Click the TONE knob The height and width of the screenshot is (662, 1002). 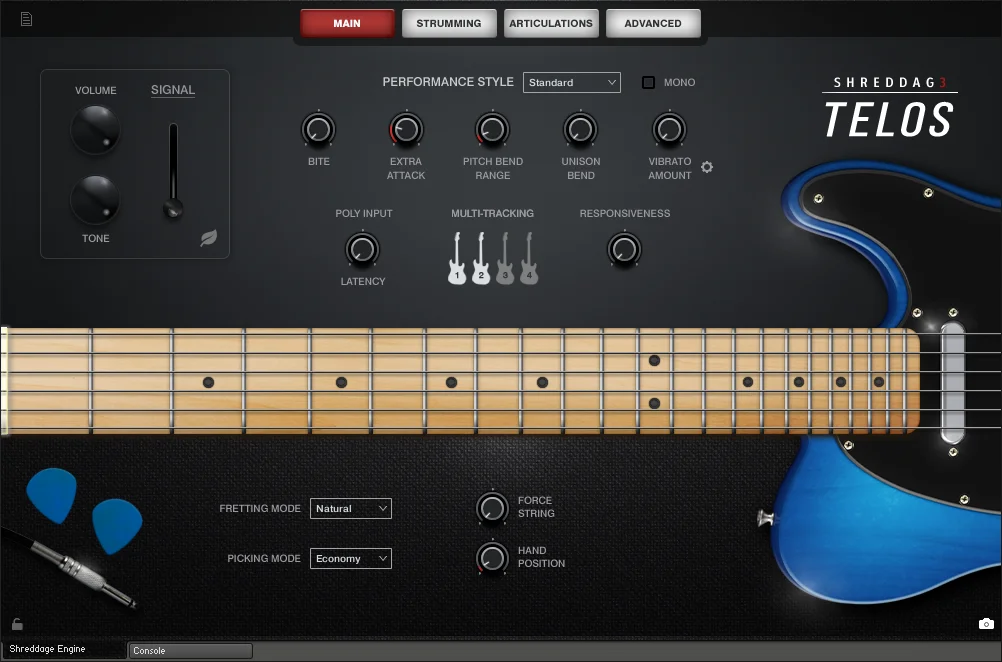point(95,200)
